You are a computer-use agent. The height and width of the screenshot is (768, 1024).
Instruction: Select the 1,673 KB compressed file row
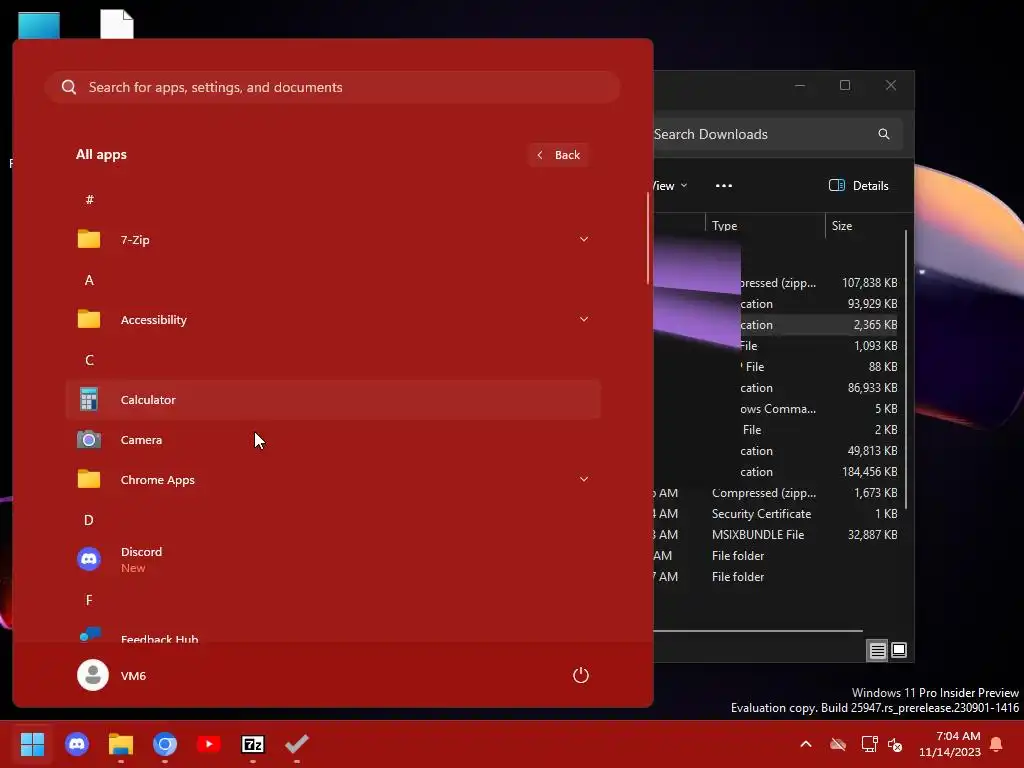click(777, 493)
